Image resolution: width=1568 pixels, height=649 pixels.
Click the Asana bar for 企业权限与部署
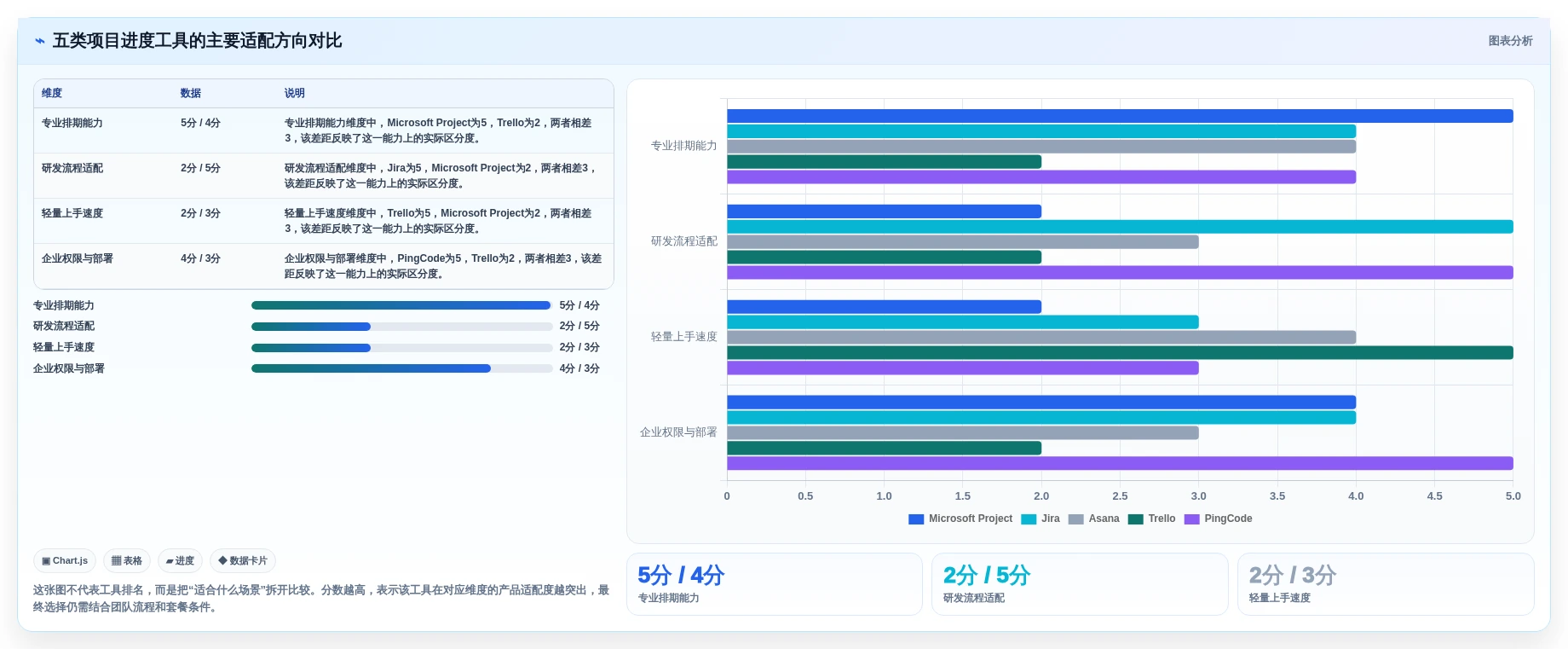(963, 433)
